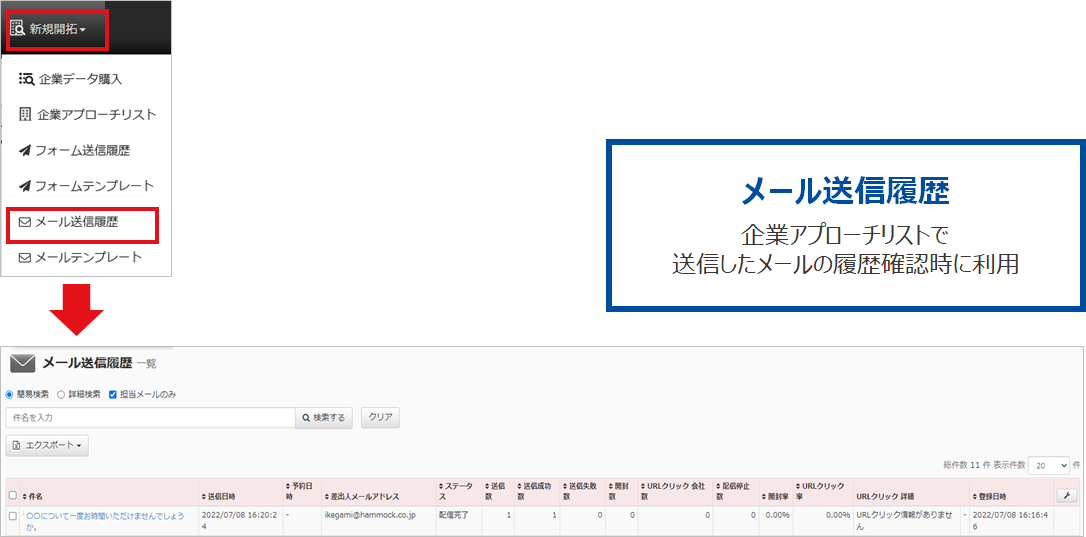This screenshot has width=1086, height=537.
Task: Sort by 開封率 column header
Action: click(775, 497)
